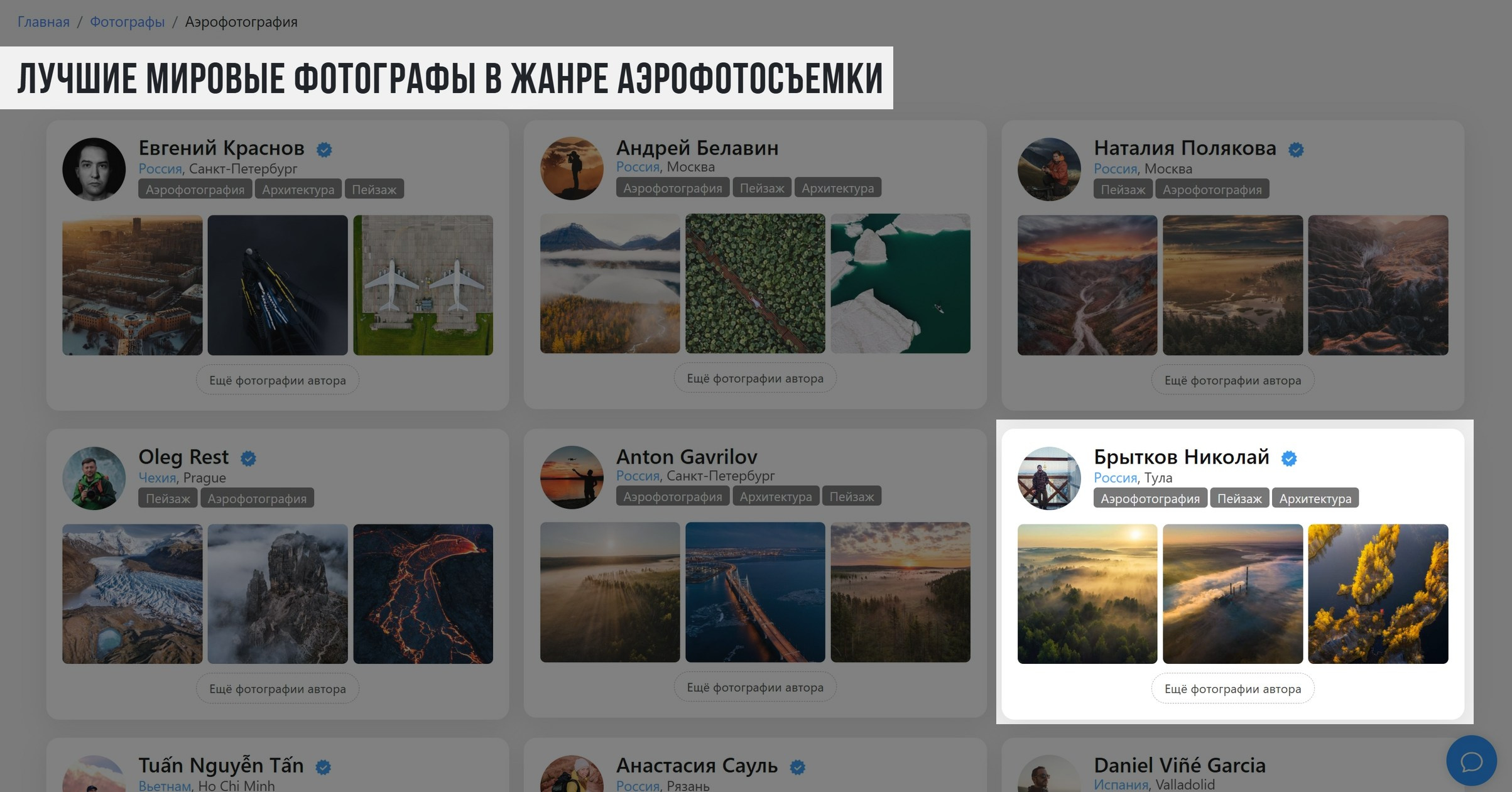Screen dimensions: 1512x792
Task: More photos button for Наталия Полякова
Action: 1232,380
